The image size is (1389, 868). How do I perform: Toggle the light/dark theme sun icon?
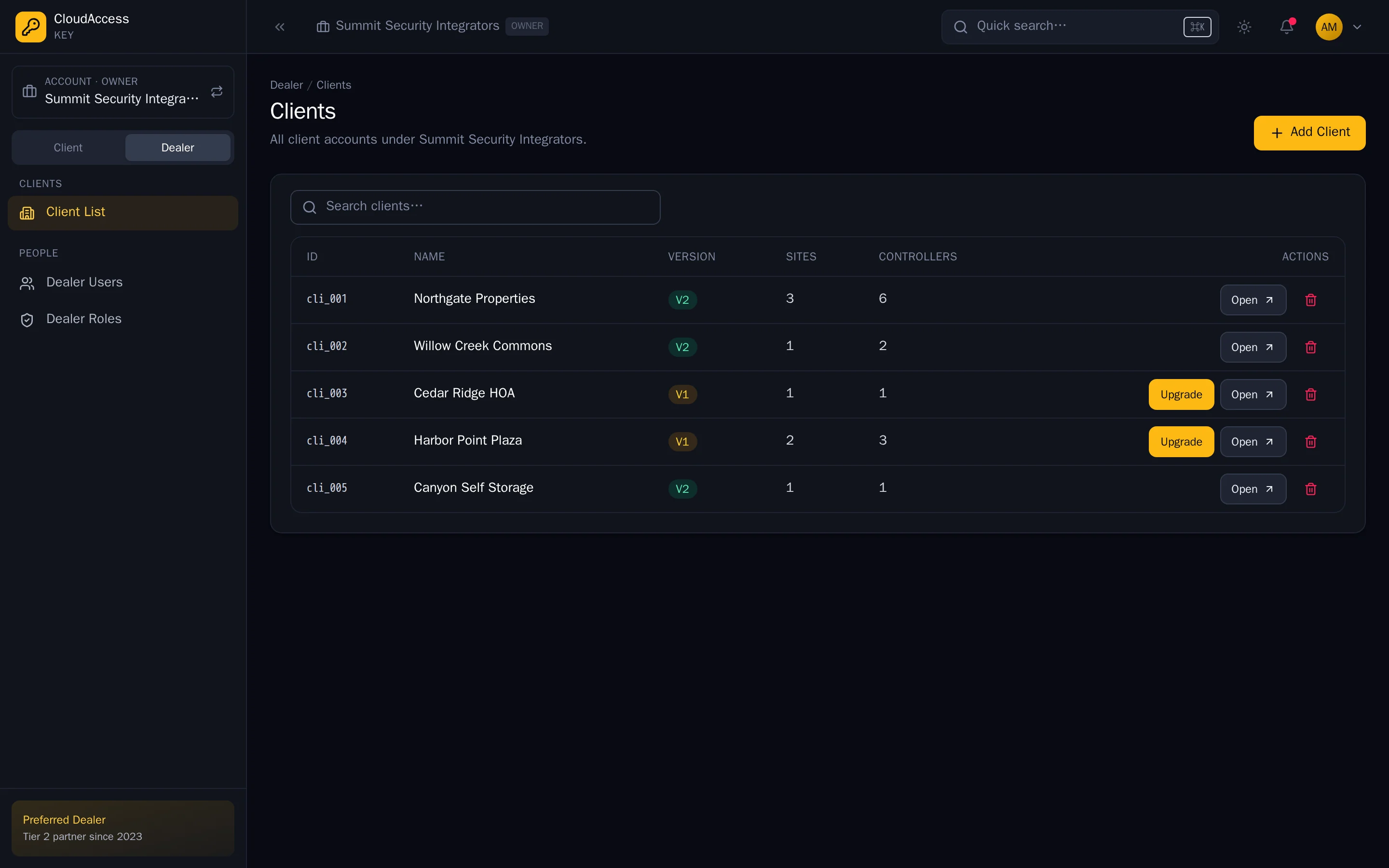click(x=1244, y=27)
